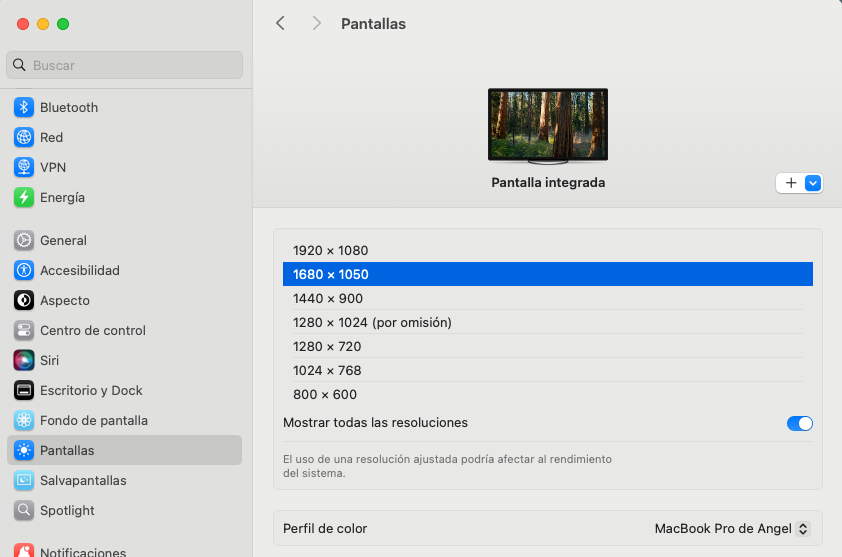Open the Red network settings icon
Viewport: 842px width, 557px height.
click(24, 137)
